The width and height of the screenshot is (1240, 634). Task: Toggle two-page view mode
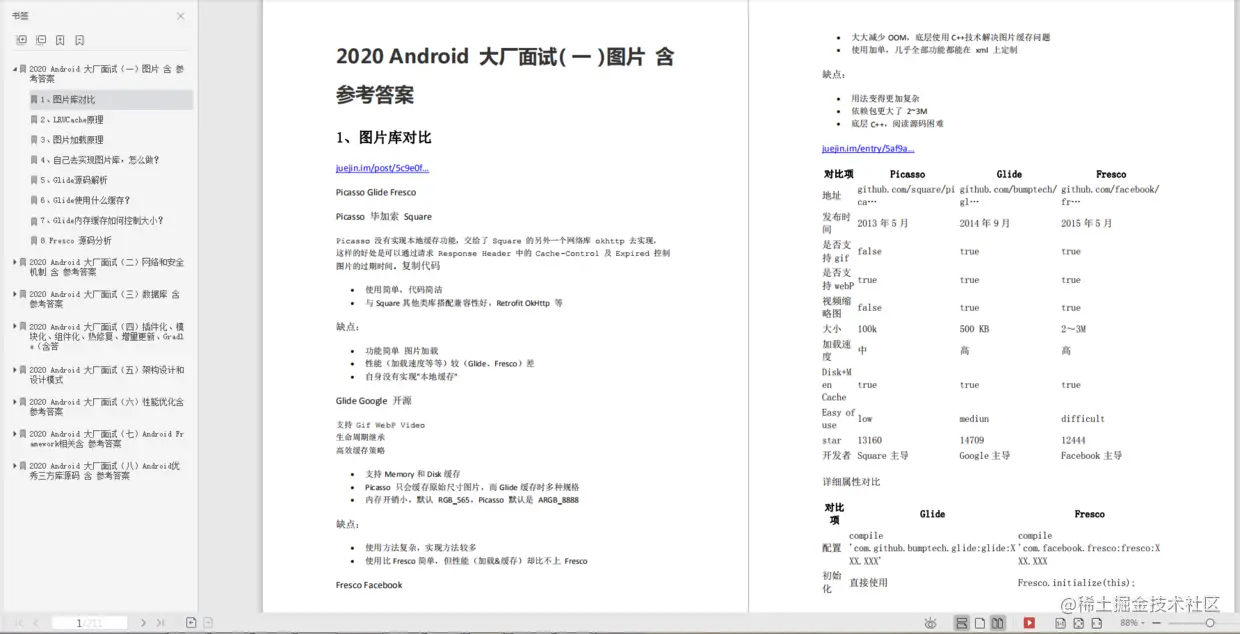tap(998, 623)
